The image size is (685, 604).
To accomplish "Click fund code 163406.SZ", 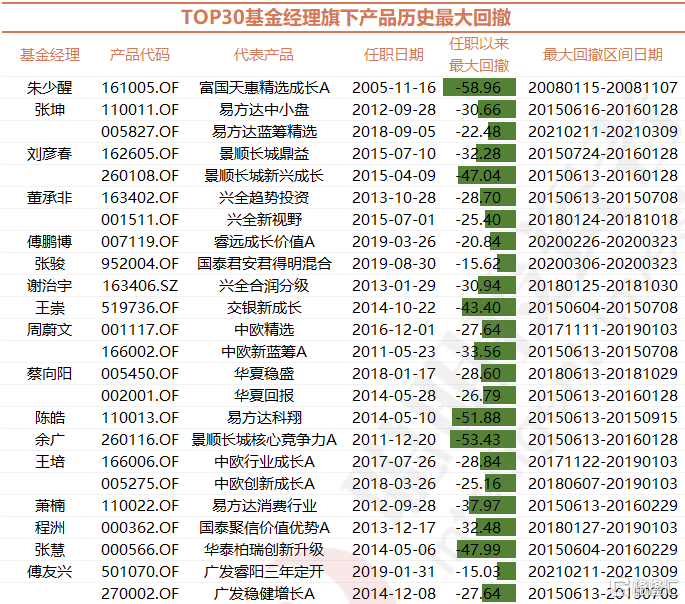I will coord(140,286).
